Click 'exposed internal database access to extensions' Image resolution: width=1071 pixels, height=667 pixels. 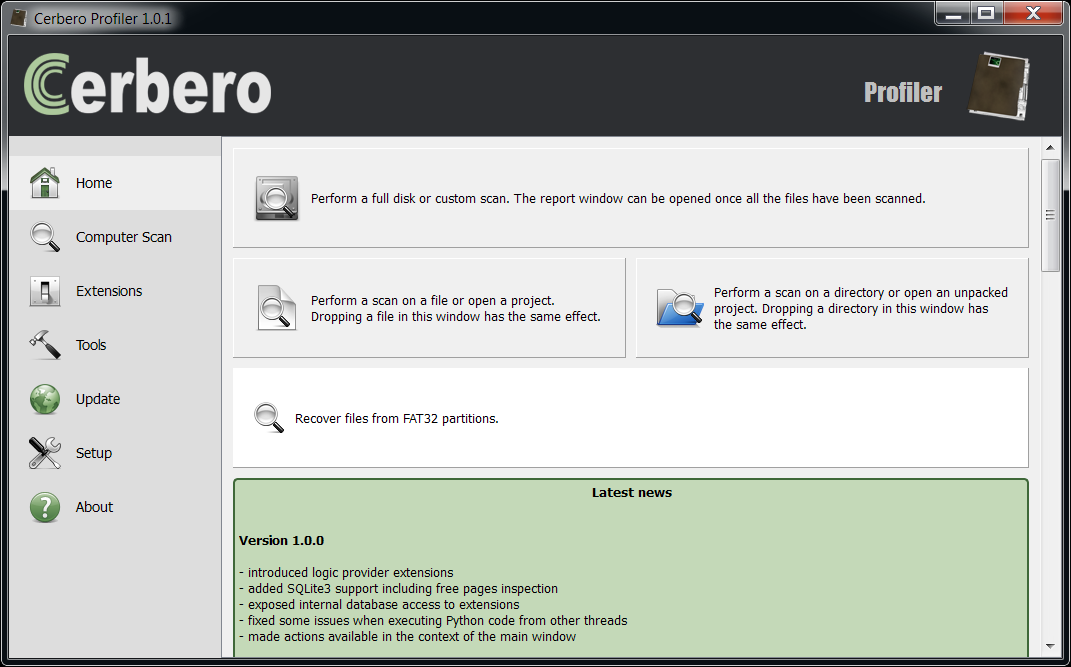coord(379,605)
